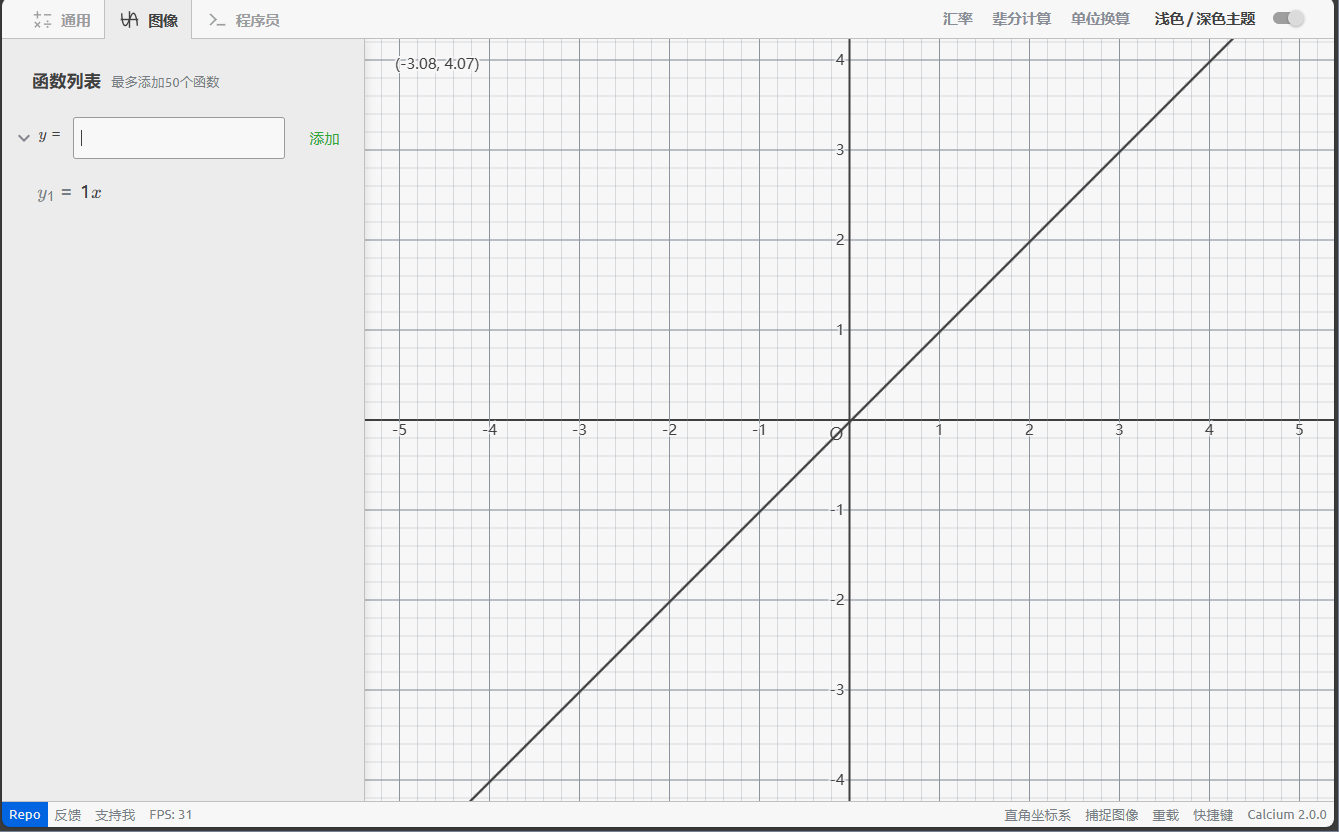Click the terminal icon on the 程序员 tab
This screenshot has width=1339, height=832.
[216, 19]
